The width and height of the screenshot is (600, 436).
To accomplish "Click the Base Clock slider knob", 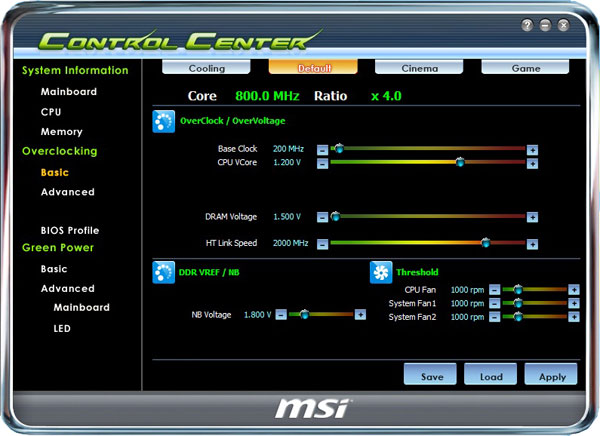I will tap(339, 148).
